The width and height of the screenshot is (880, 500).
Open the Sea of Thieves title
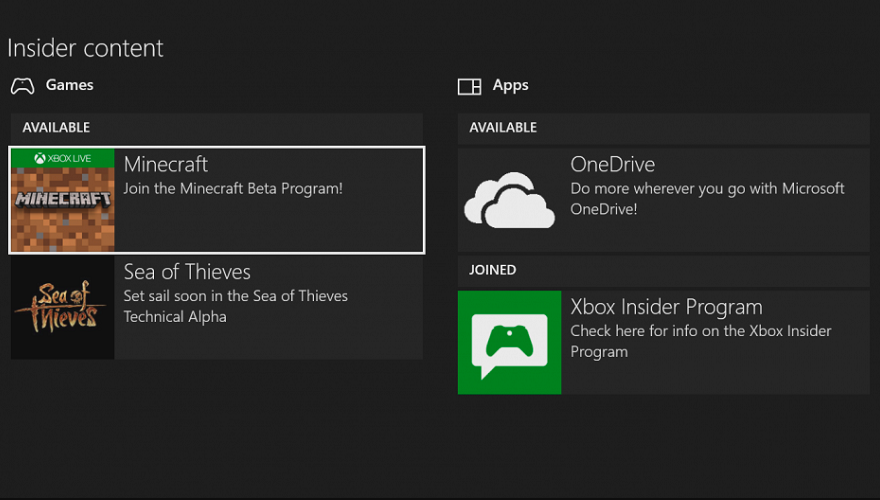187,272
